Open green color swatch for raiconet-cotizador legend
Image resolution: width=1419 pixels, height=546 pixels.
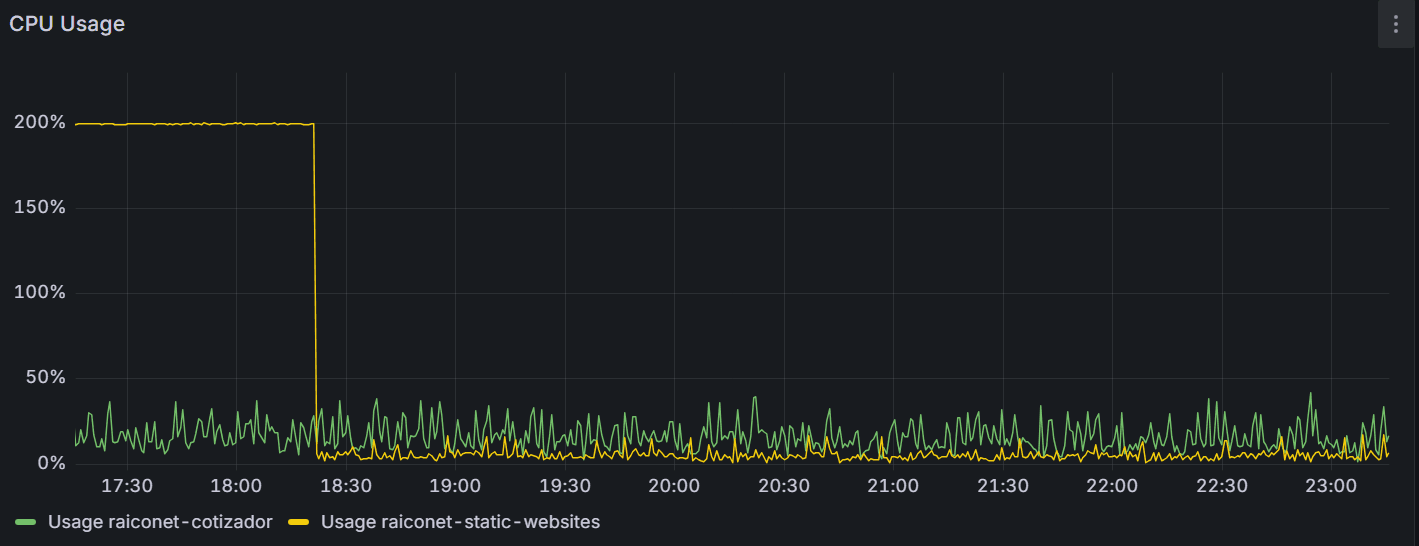coord(27,522)
